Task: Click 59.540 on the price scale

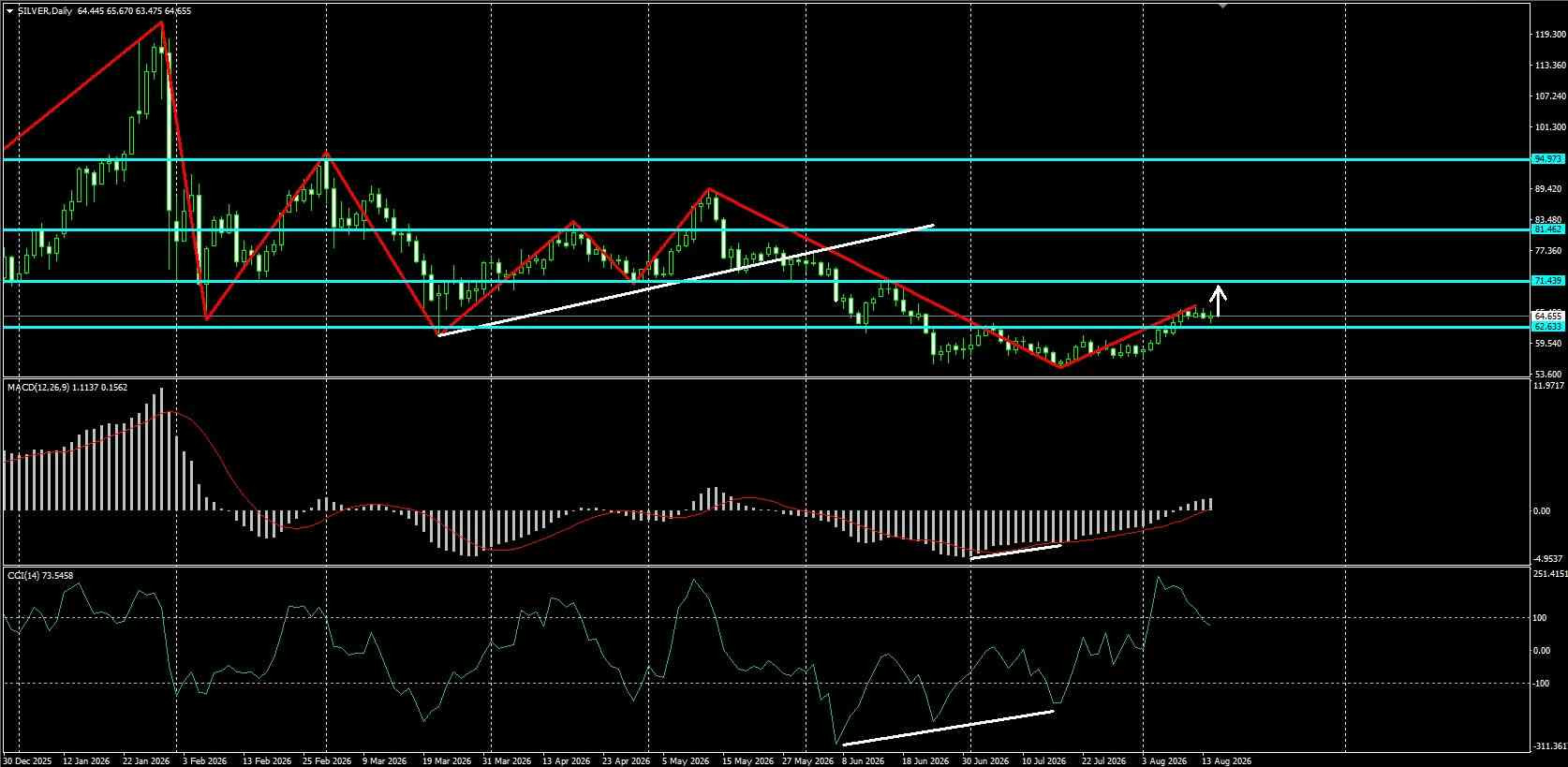Action: click(x=1550, y=344)
